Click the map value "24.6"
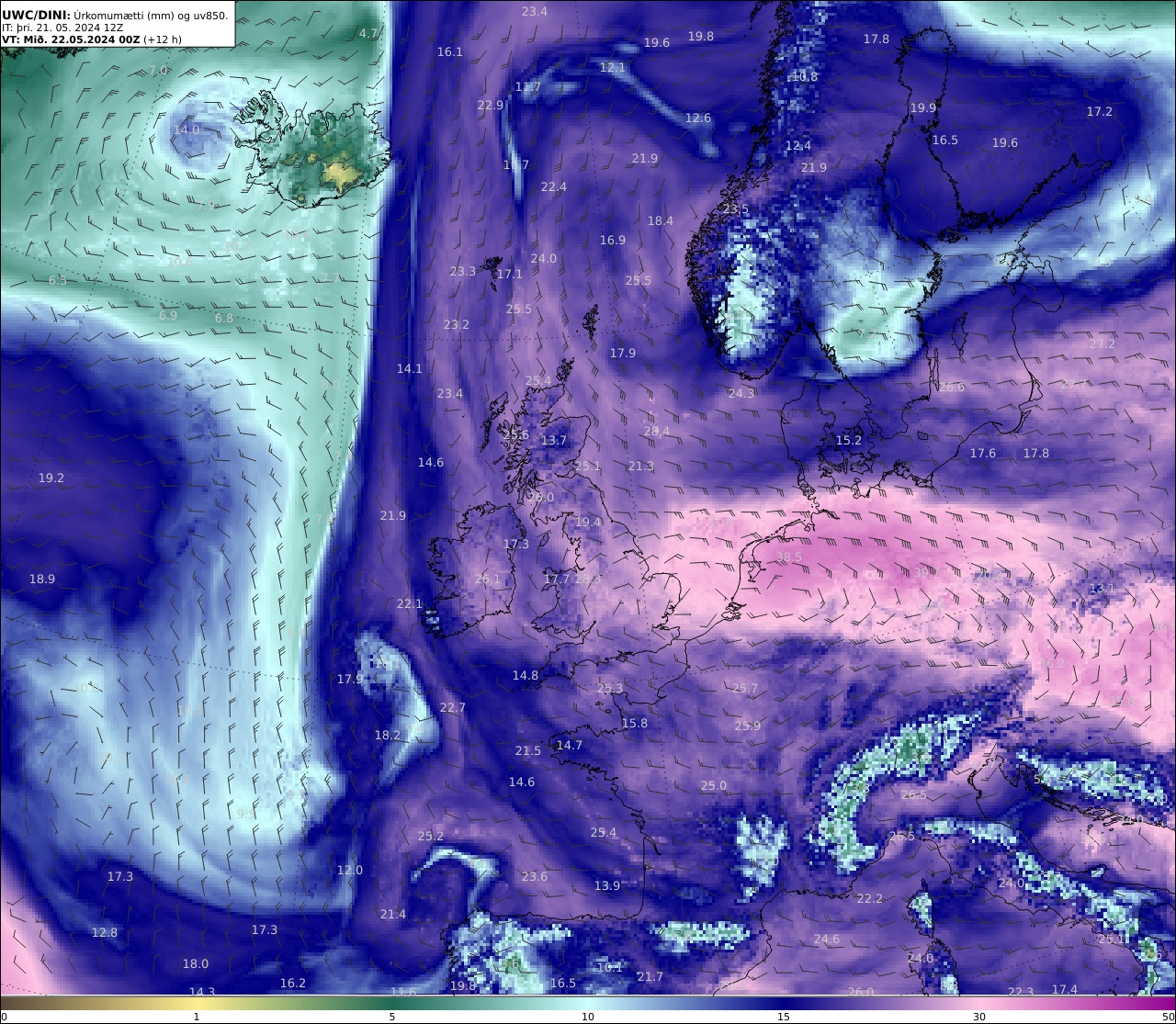 pyautogui.click(x=827, y=940)
